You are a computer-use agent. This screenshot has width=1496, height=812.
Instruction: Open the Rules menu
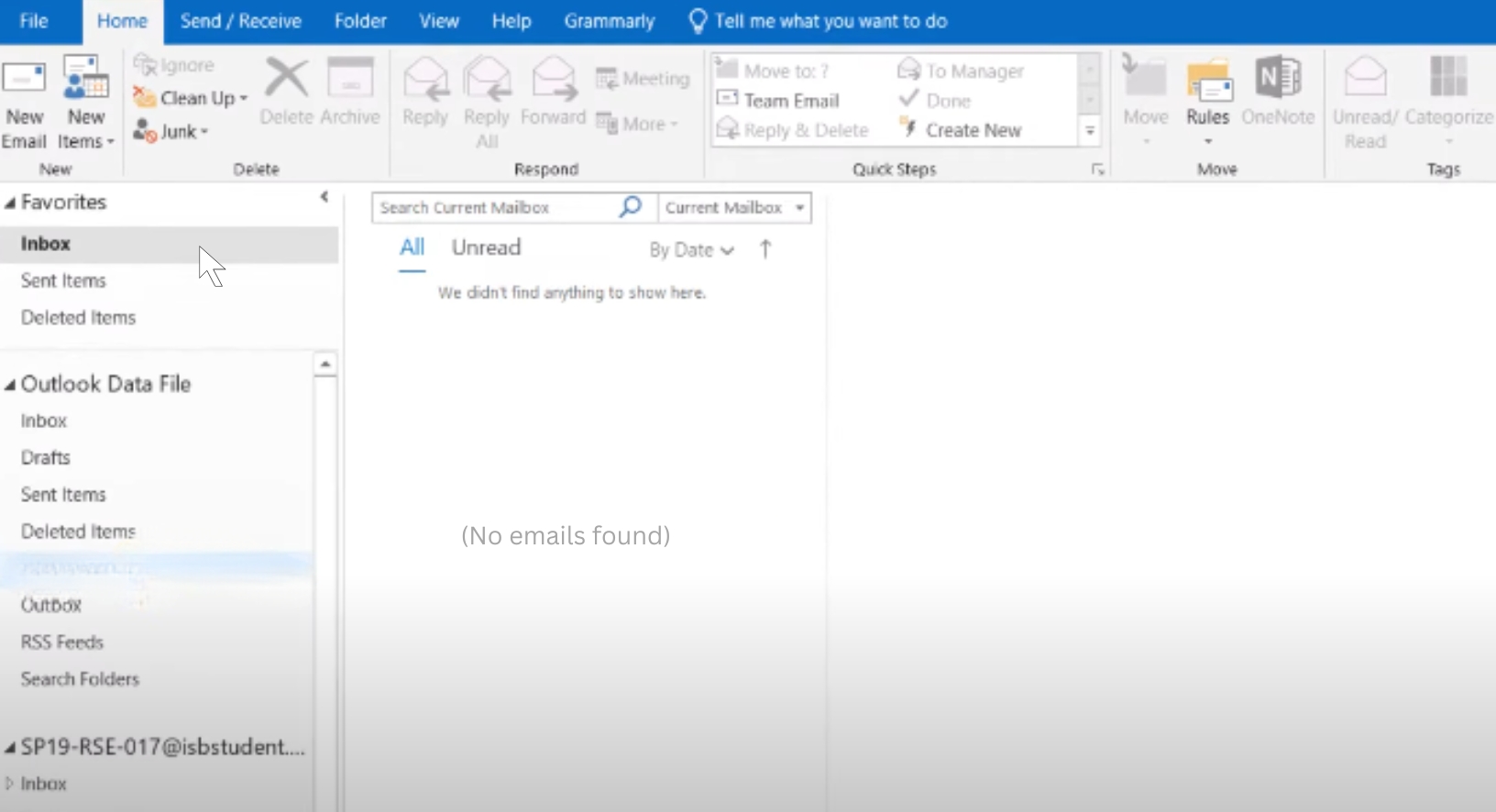pos(1207,102)
